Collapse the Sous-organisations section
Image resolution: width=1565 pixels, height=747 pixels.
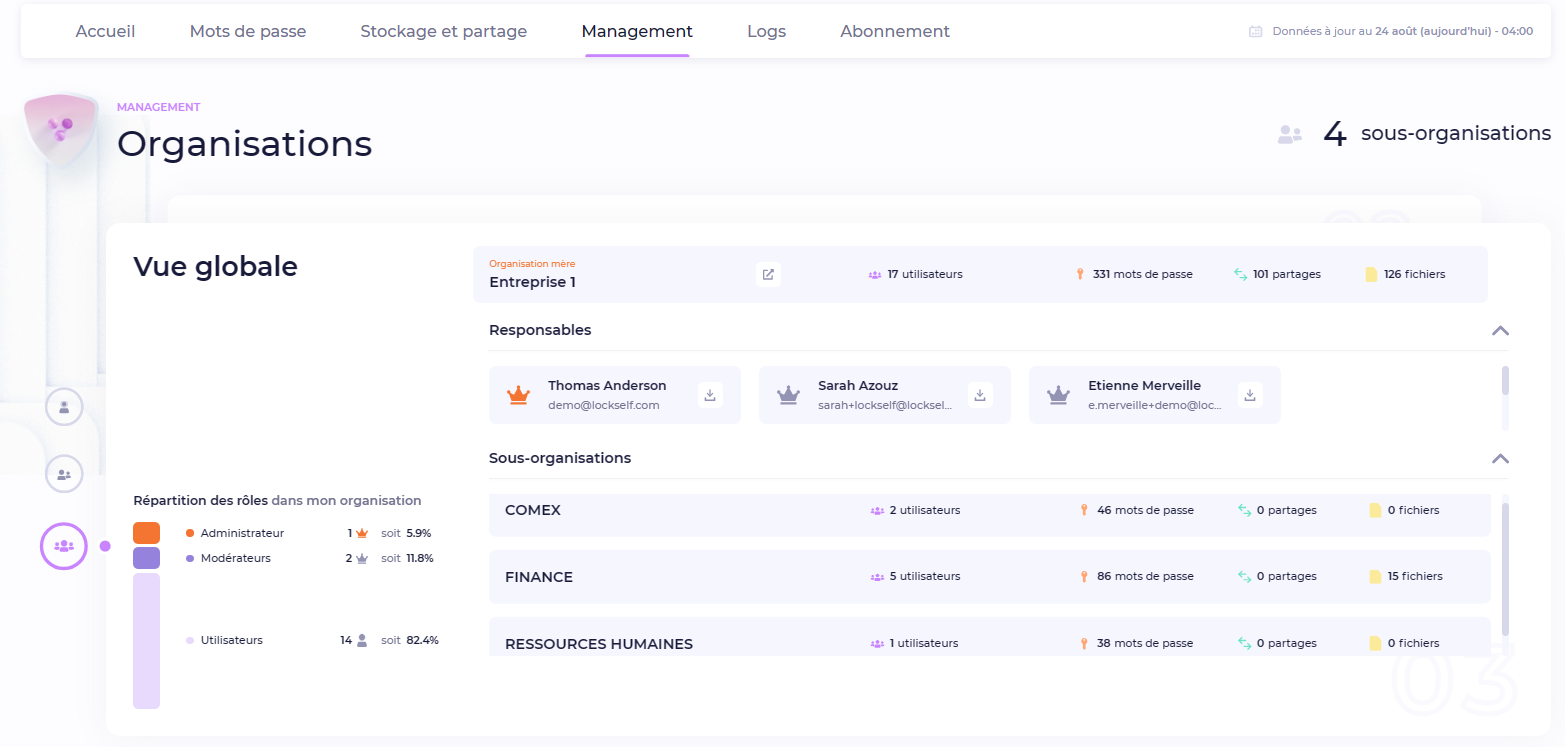1499,458
